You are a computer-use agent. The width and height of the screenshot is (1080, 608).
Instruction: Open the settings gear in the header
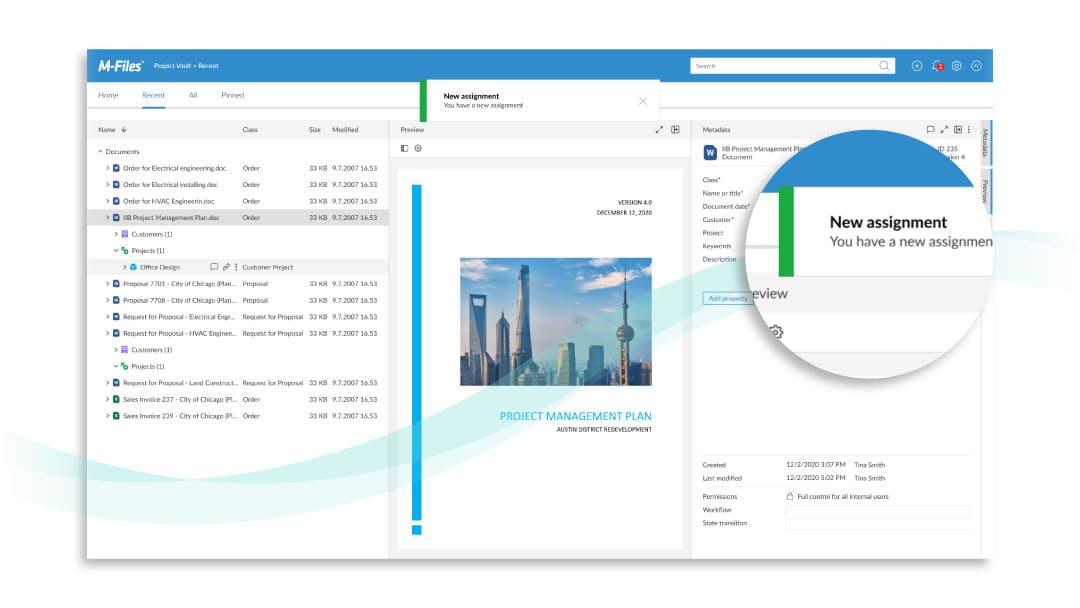click(x=957, y=66)
